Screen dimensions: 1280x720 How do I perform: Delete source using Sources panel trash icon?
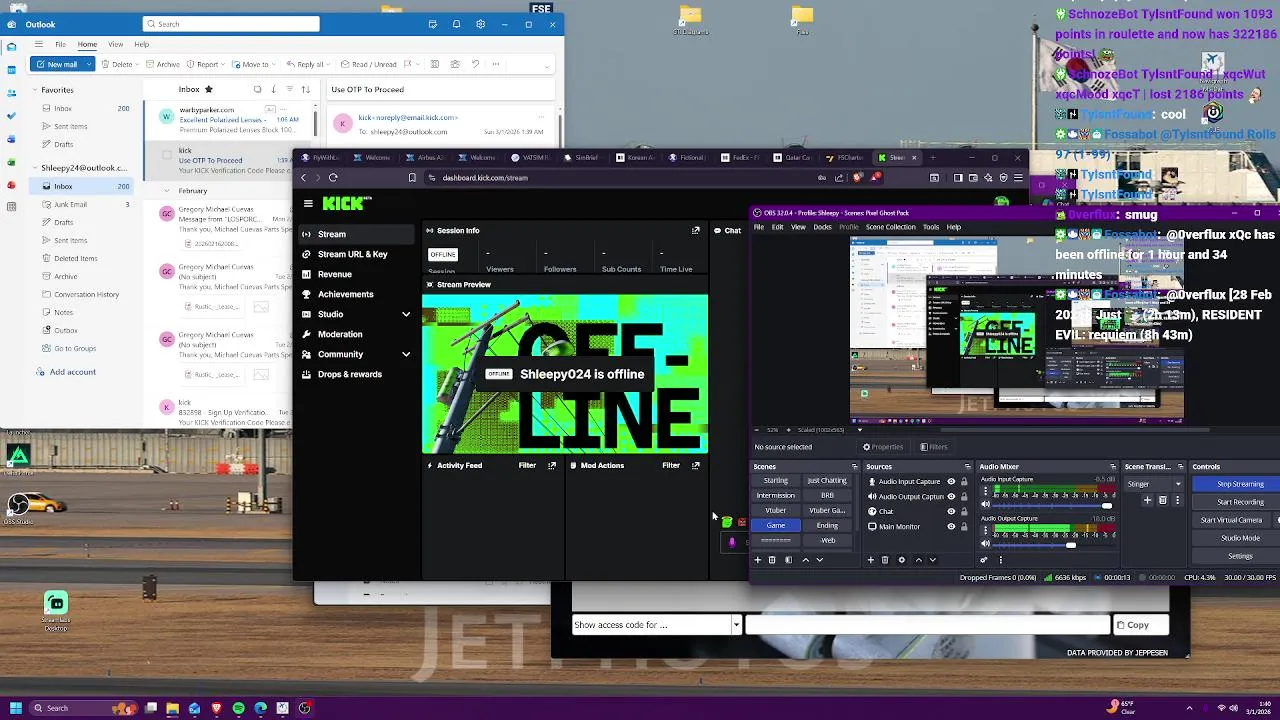(x=885, y=560)
